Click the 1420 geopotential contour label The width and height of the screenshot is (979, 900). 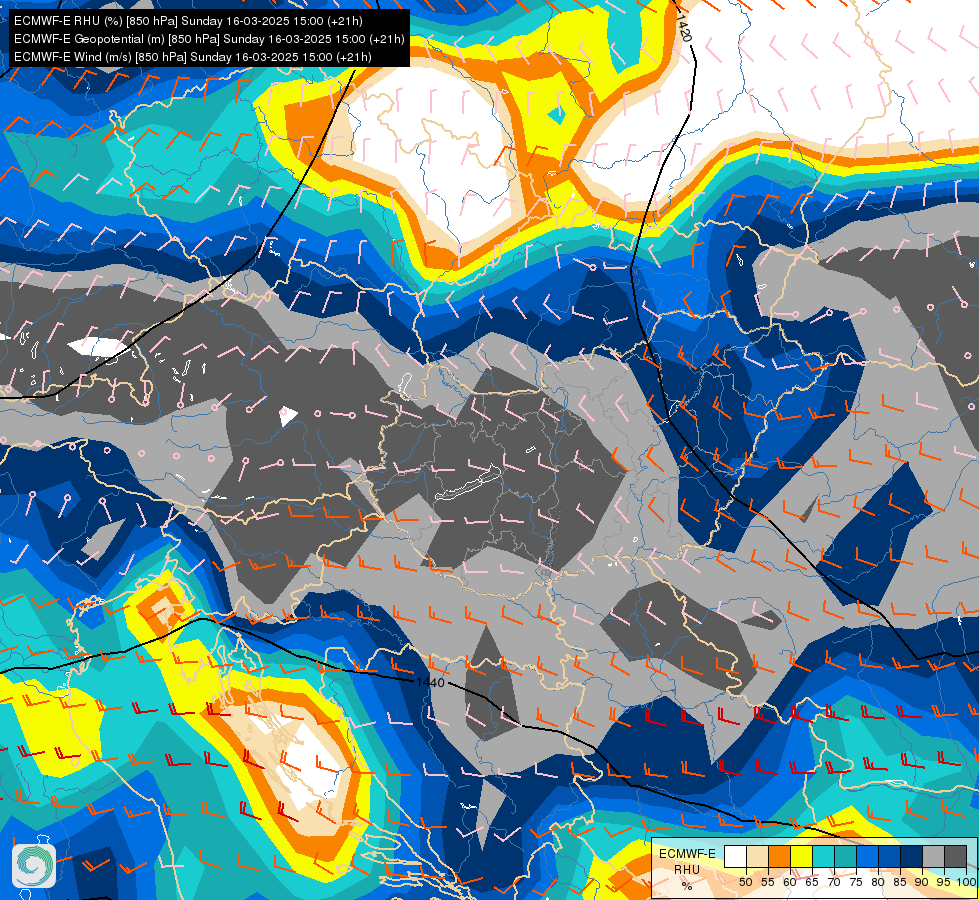pyautogui.click(x=684, y=27)
